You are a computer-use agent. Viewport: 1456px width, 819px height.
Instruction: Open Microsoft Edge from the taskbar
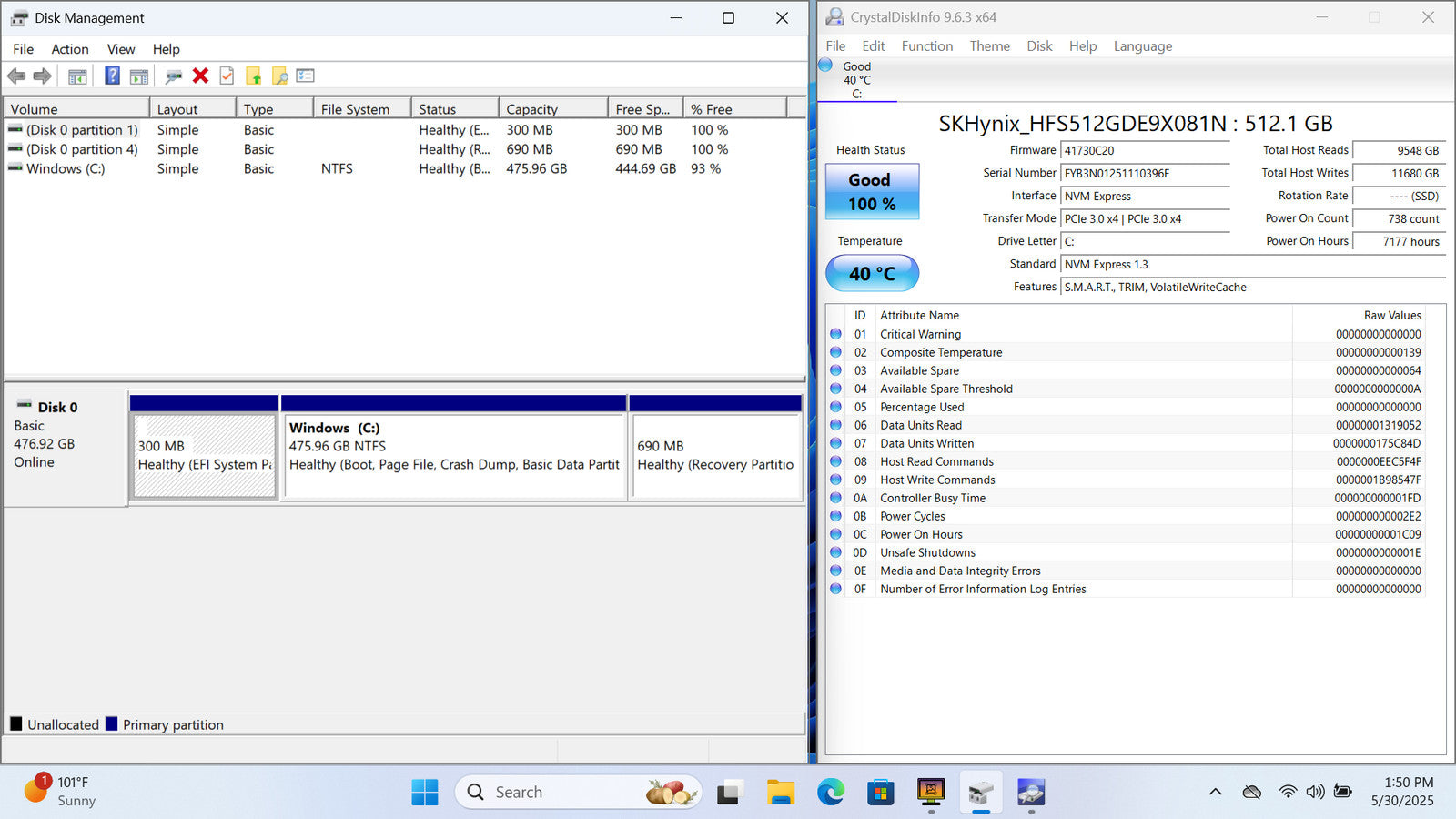[x=830, y=793]
